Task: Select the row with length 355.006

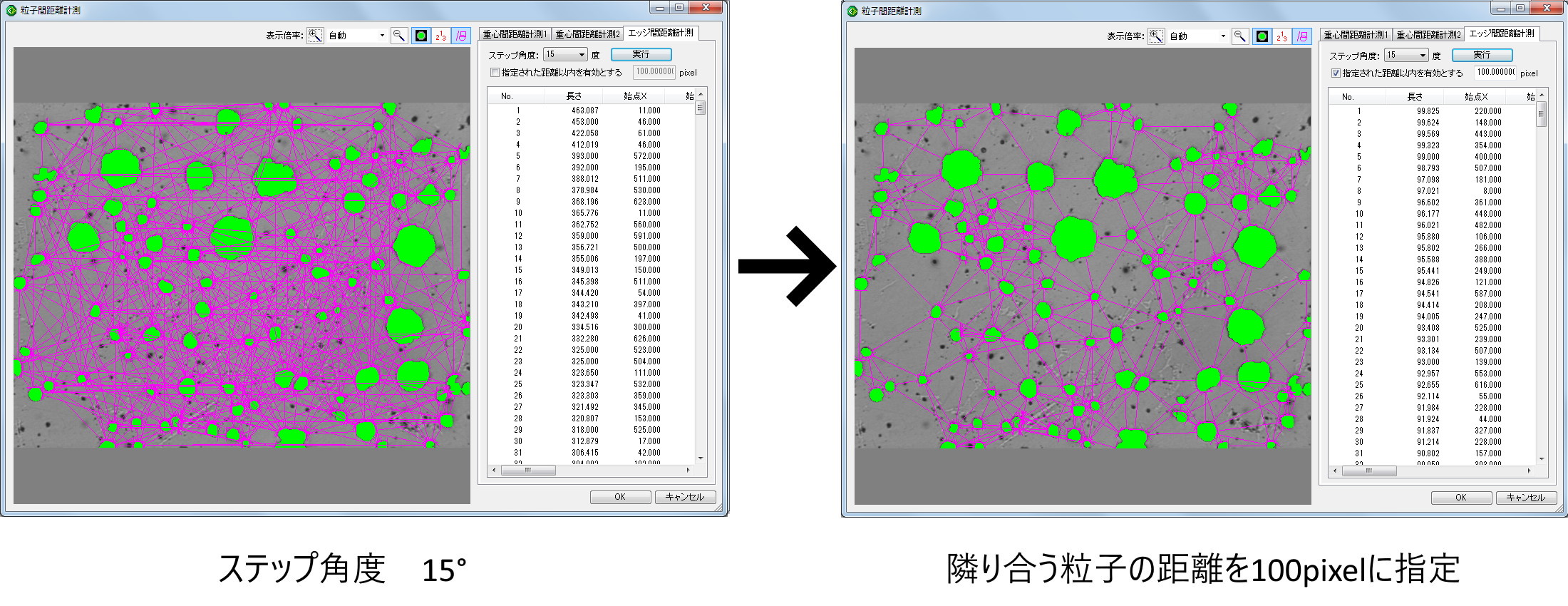Action: click(592, 259)
